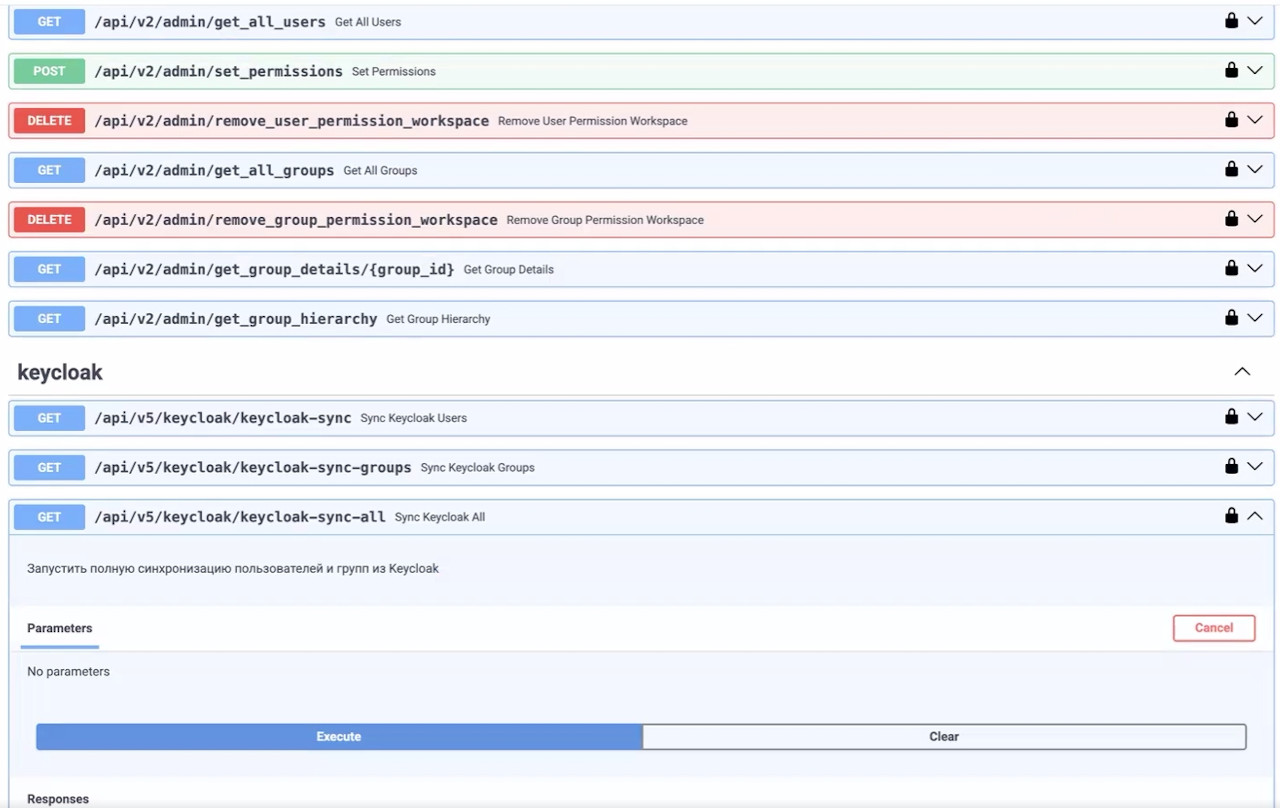The image size is (1280, 808).
Task: Click the /api/v2/admin/set_permissions path
Action: point(218,71)
